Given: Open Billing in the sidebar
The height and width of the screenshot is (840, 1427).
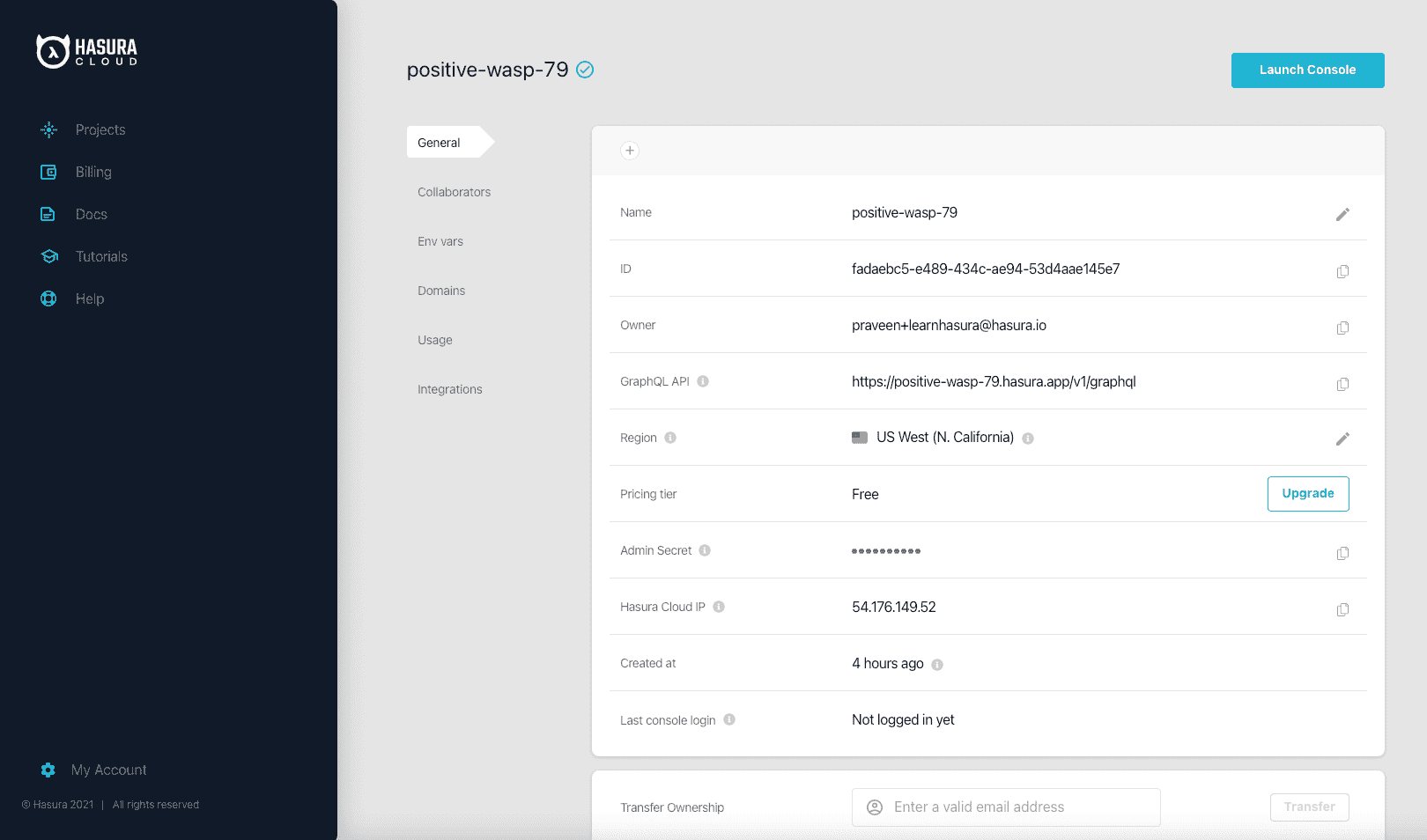Looking at the screenshot, I should click(x=93, y=172).
